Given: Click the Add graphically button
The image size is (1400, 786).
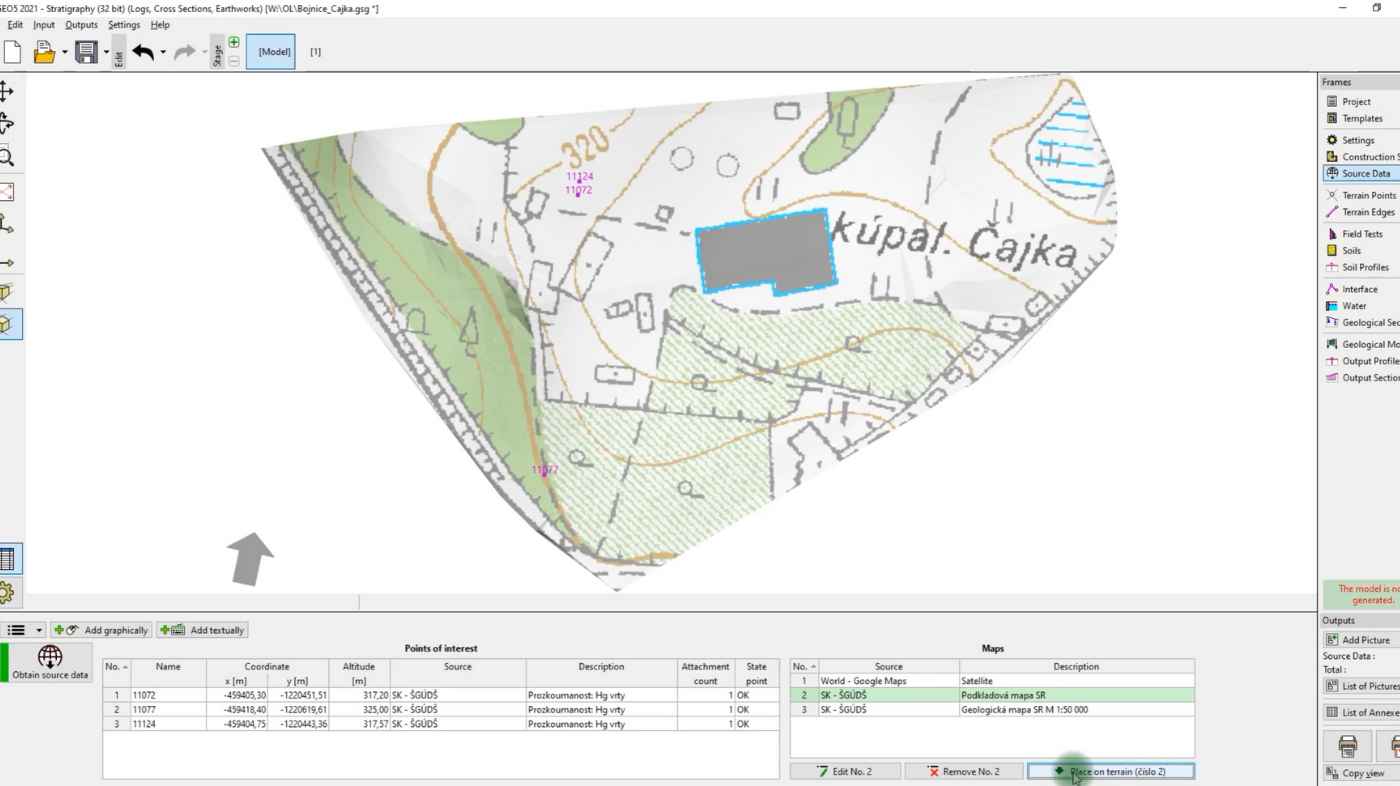Looking at the screenshot, I should [101, 630].
